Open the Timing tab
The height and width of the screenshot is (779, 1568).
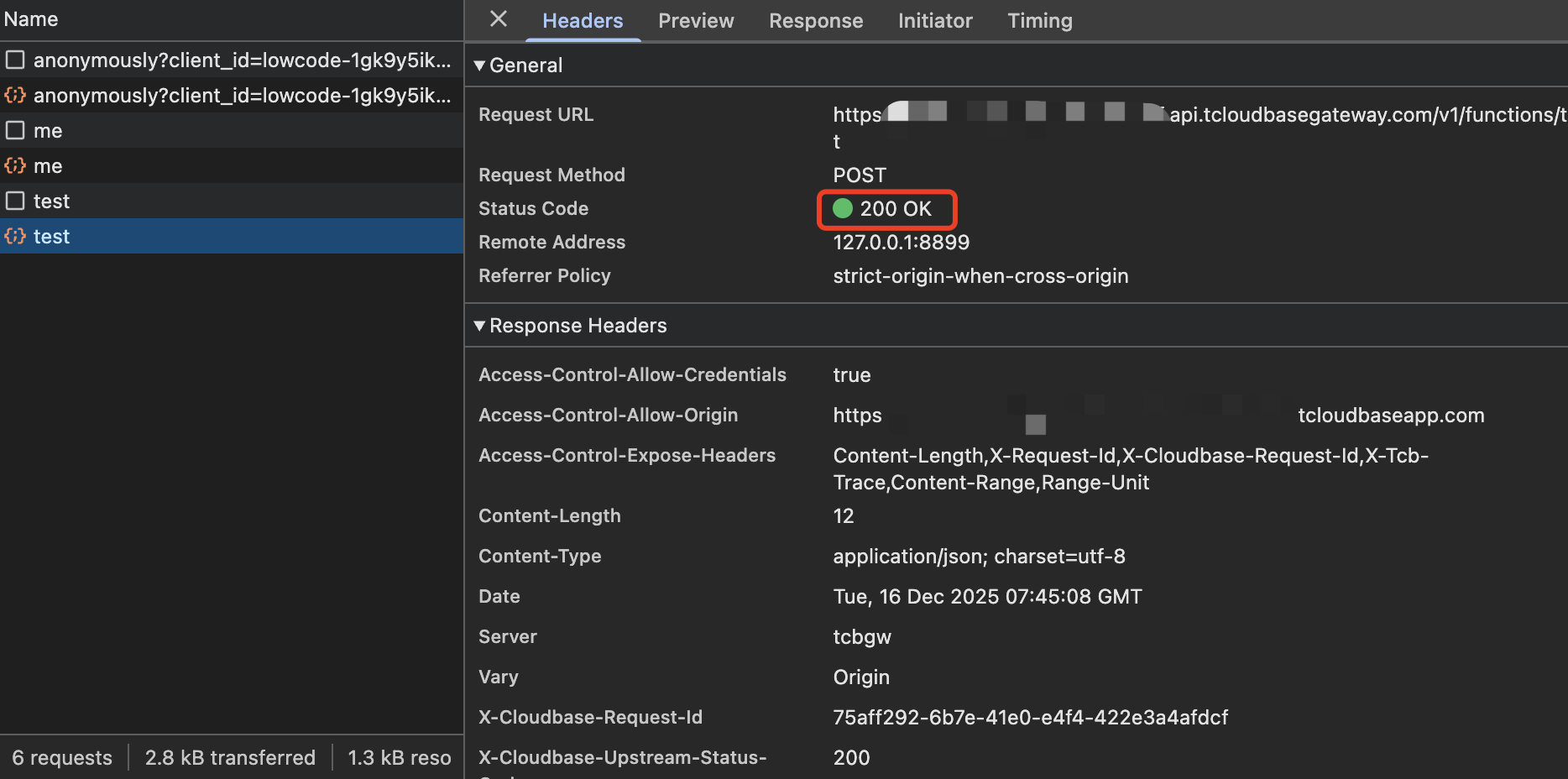click(1040, 21)
